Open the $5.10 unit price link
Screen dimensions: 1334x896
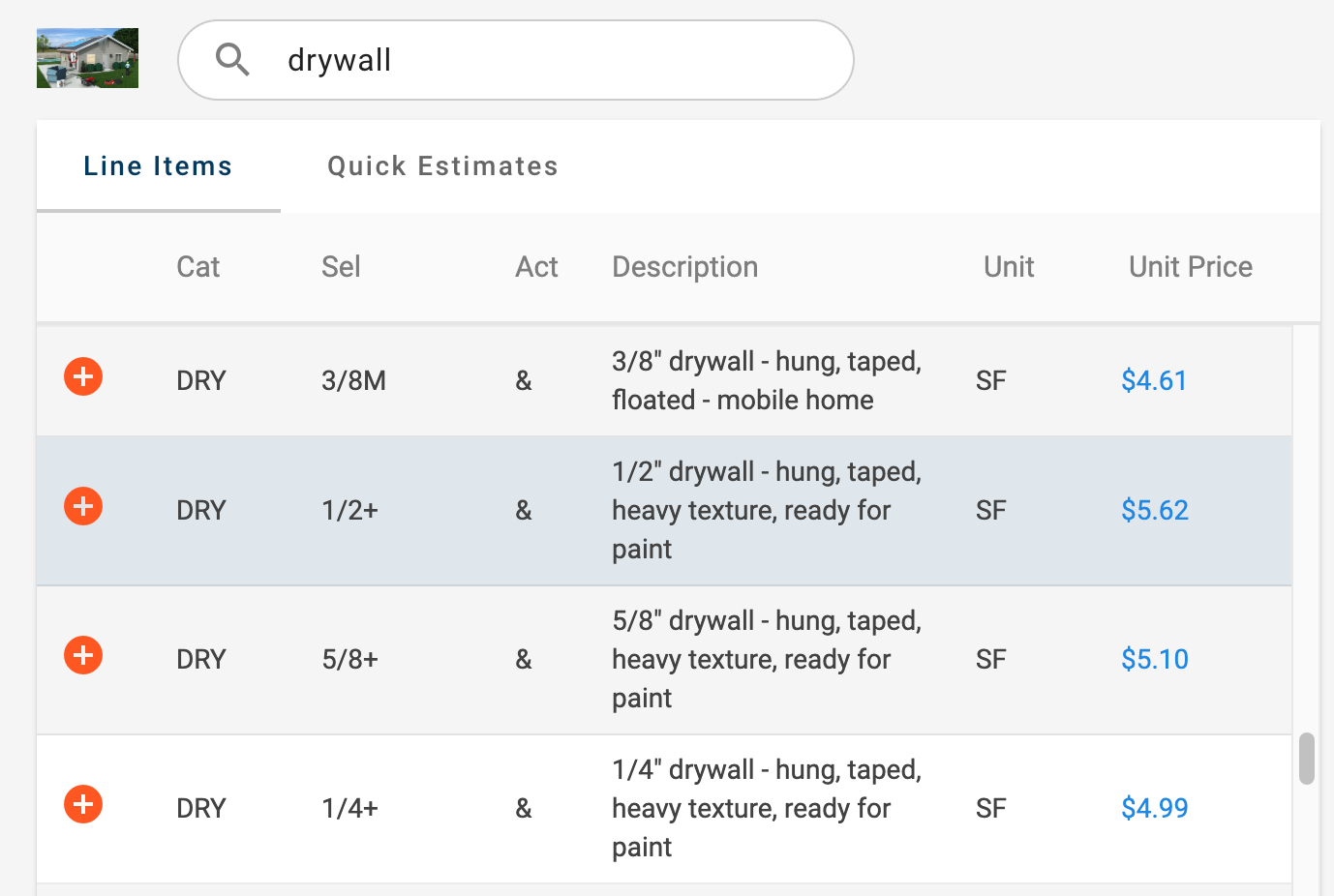1155,659
